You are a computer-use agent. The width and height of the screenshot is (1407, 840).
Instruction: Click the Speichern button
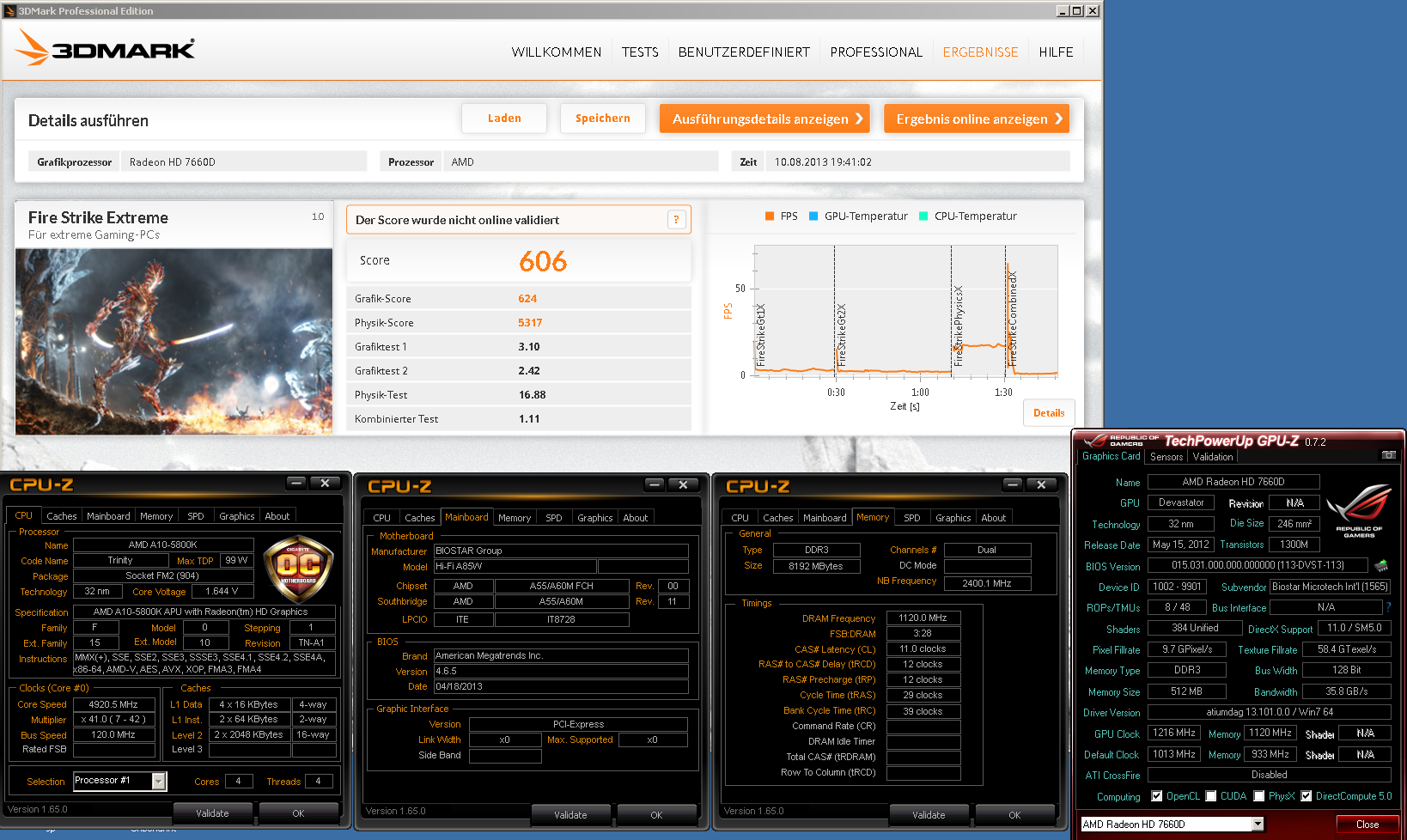pyautogui.click(x=603, y=119)
